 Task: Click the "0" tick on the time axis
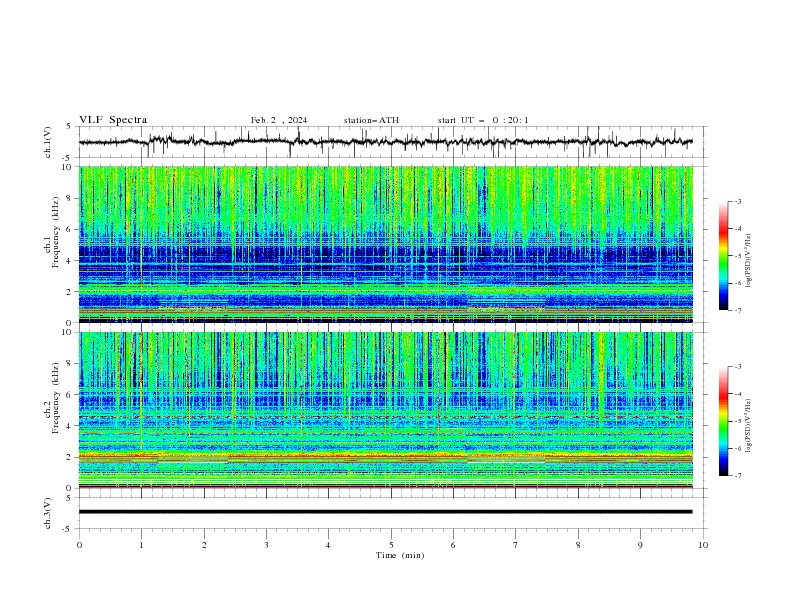click(79, 545)
